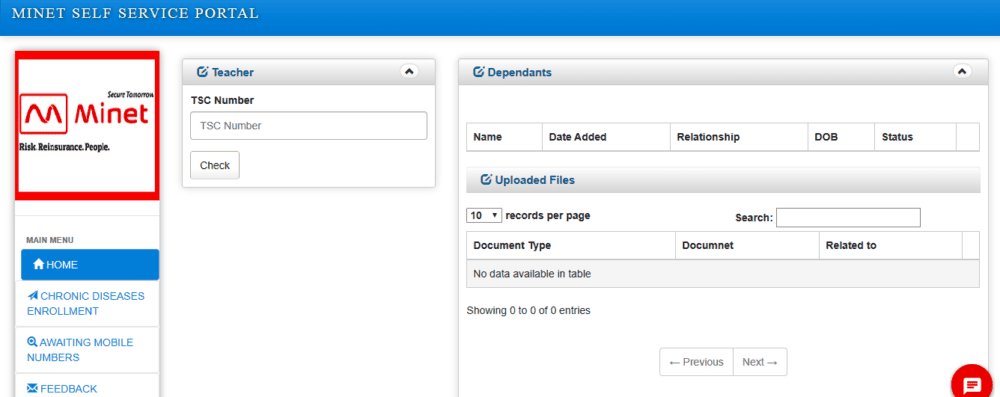Collapse the Dependants panel
The height and width of the screenshot is (397, 1000).
coord(962,71)
